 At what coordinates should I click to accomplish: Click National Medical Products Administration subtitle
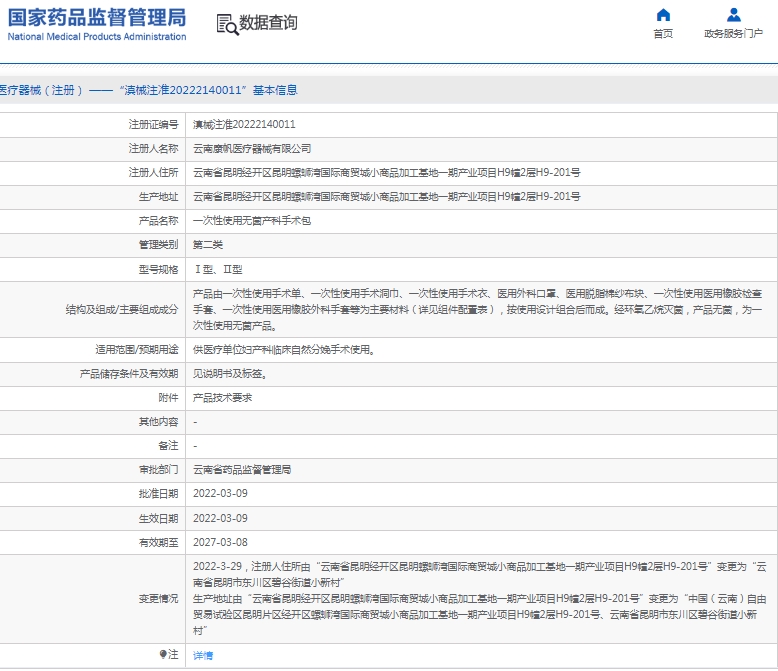coord(97,37)
